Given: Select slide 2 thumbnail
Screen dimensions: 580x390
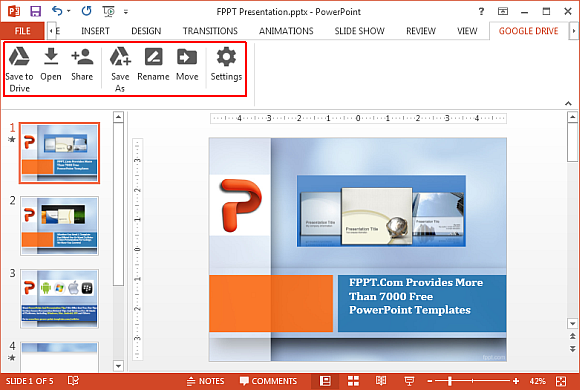Looking at the screenshot, I should tap(59, 226).
